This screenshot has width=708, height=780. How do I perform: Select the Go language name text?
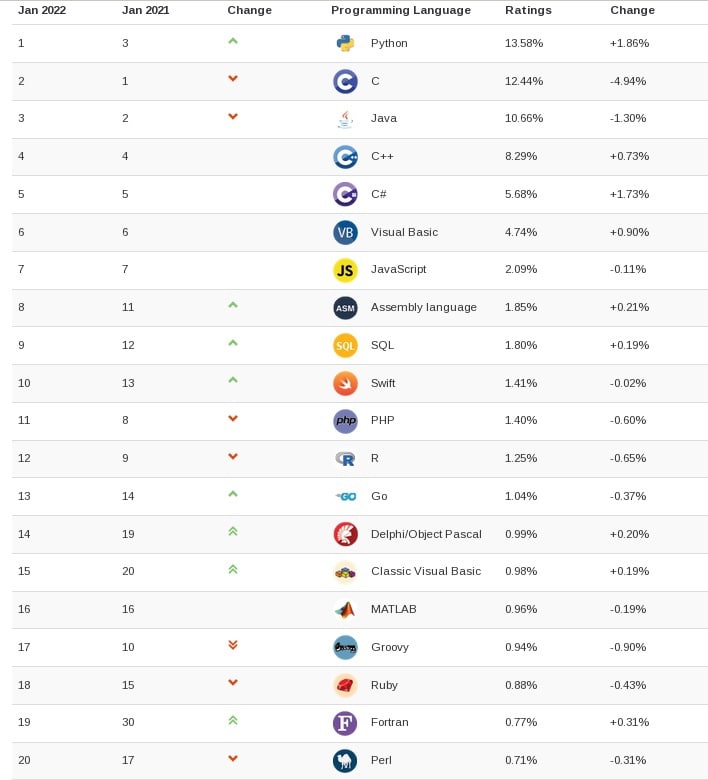tap(379, 496)
